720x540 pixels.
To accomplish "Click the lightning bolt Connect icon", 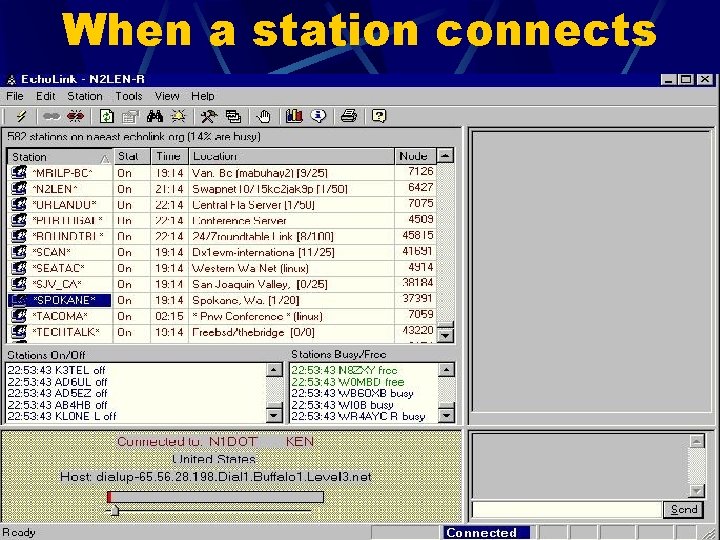I will point(21,116).
